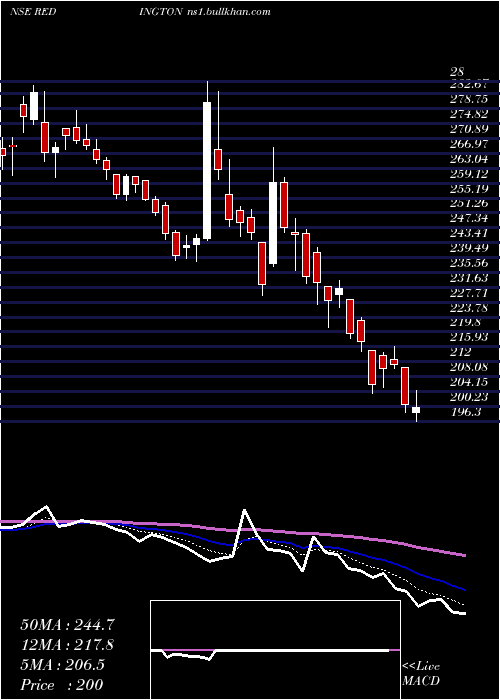Screen dimensions: 500x700
Task: Select the 263.04 price level label
Action: 470,159
